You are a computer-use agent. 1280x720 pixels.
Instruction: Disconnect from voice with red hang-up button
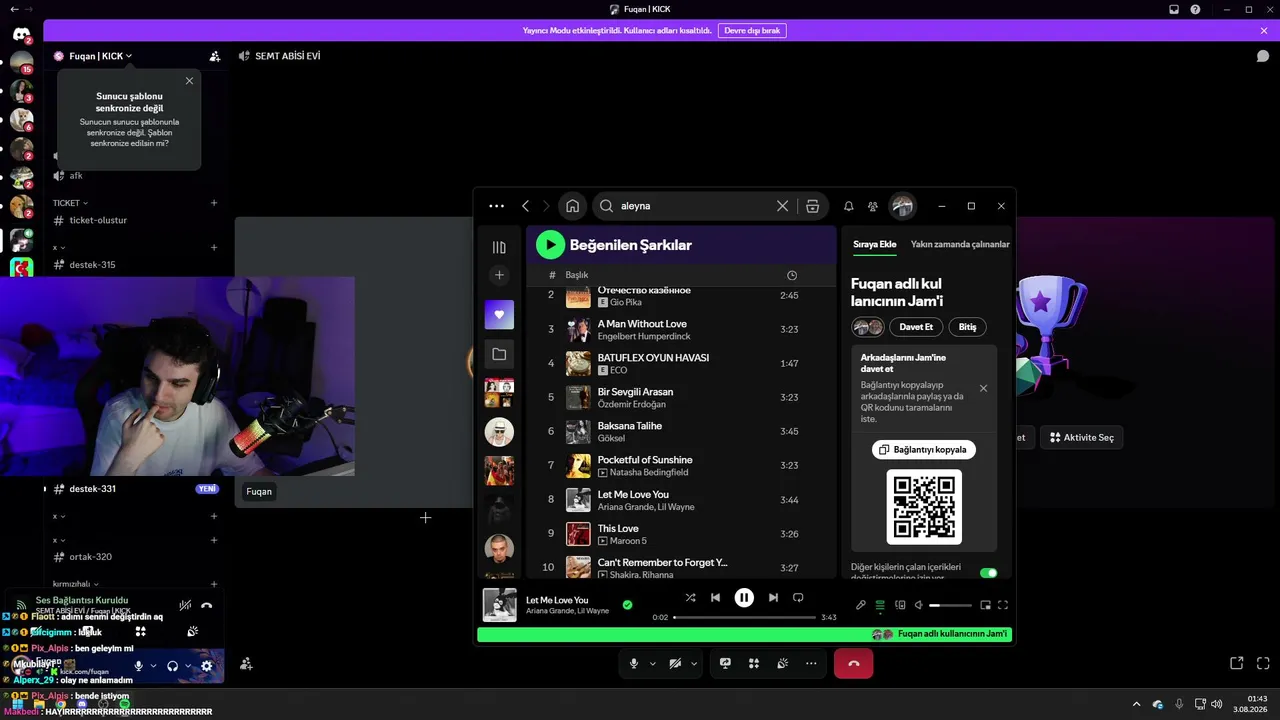pyautogui.click(x=854, y=663)
